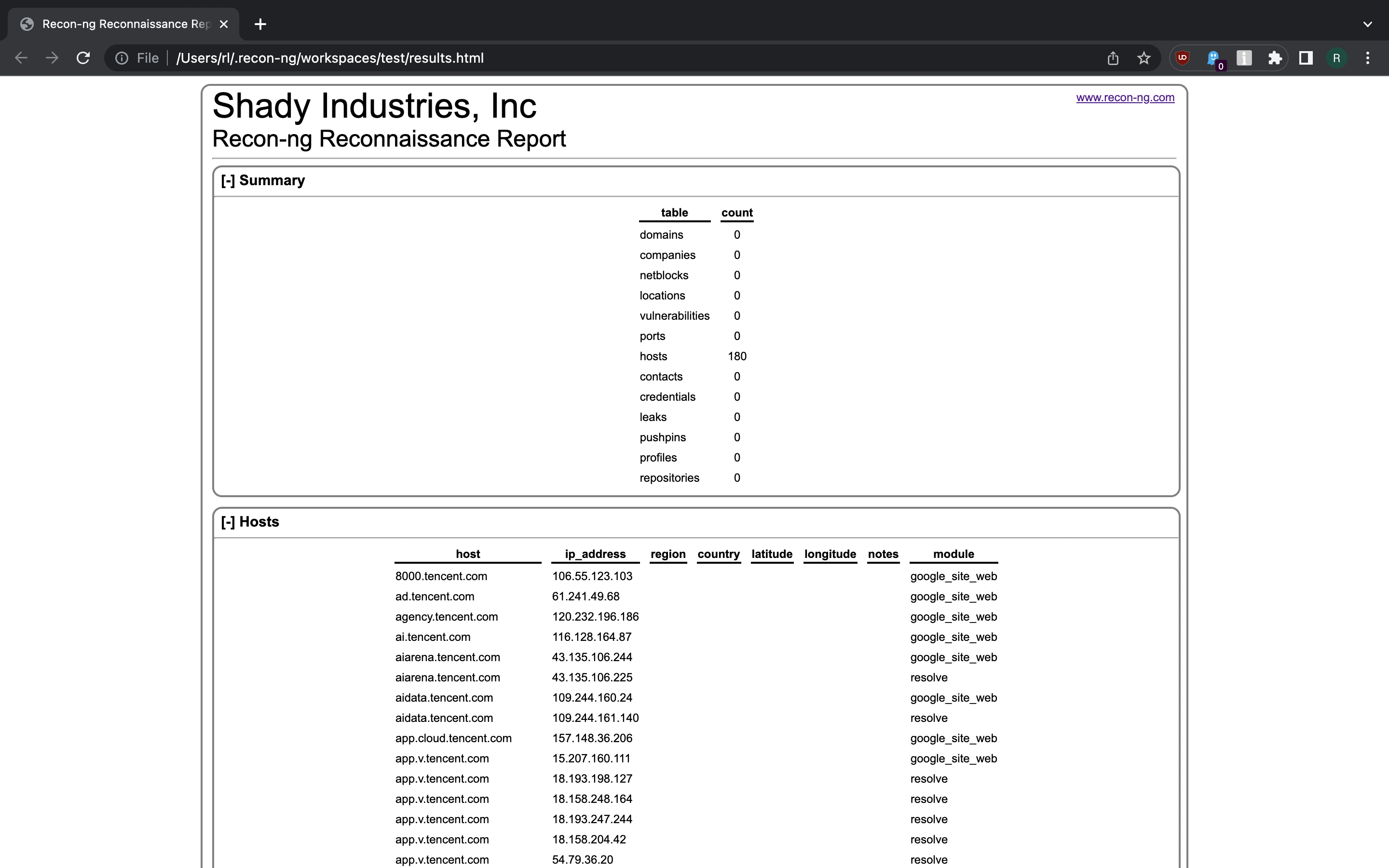Image resolution: width=1389 pixels, height=868 pixels.
Task: Click the share page icon
Action: click(x=1113, y=58)
